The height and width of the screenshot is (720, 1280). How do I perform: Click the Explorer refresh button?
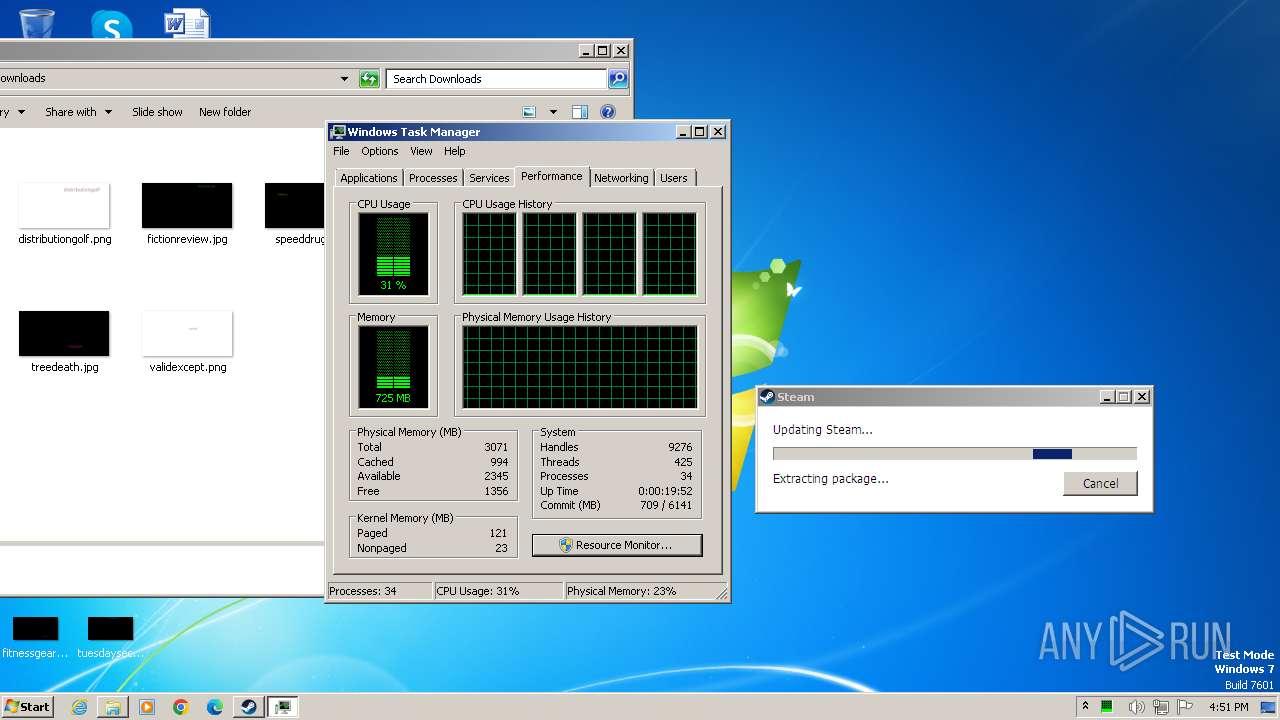click(369, 79)
